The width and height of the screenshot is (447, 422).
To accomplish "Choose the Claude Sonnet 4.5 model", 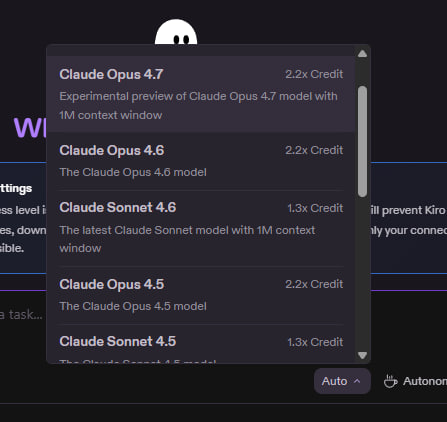I will 201,344.
